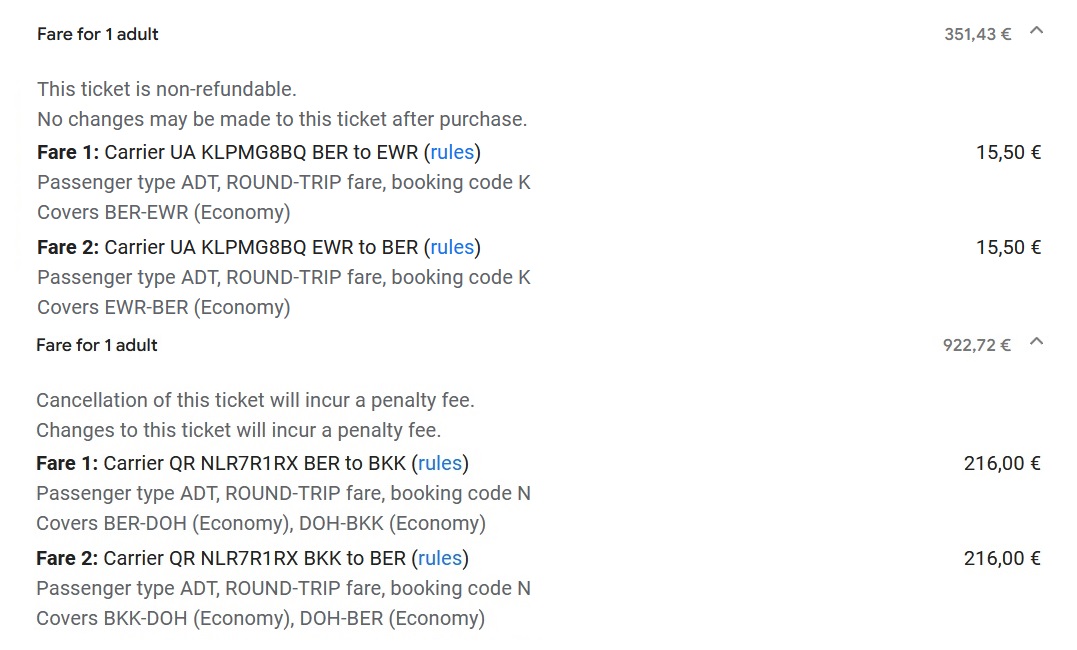
Task: View rules for QR BER to BKK fare
Action: tap(440, 464)
